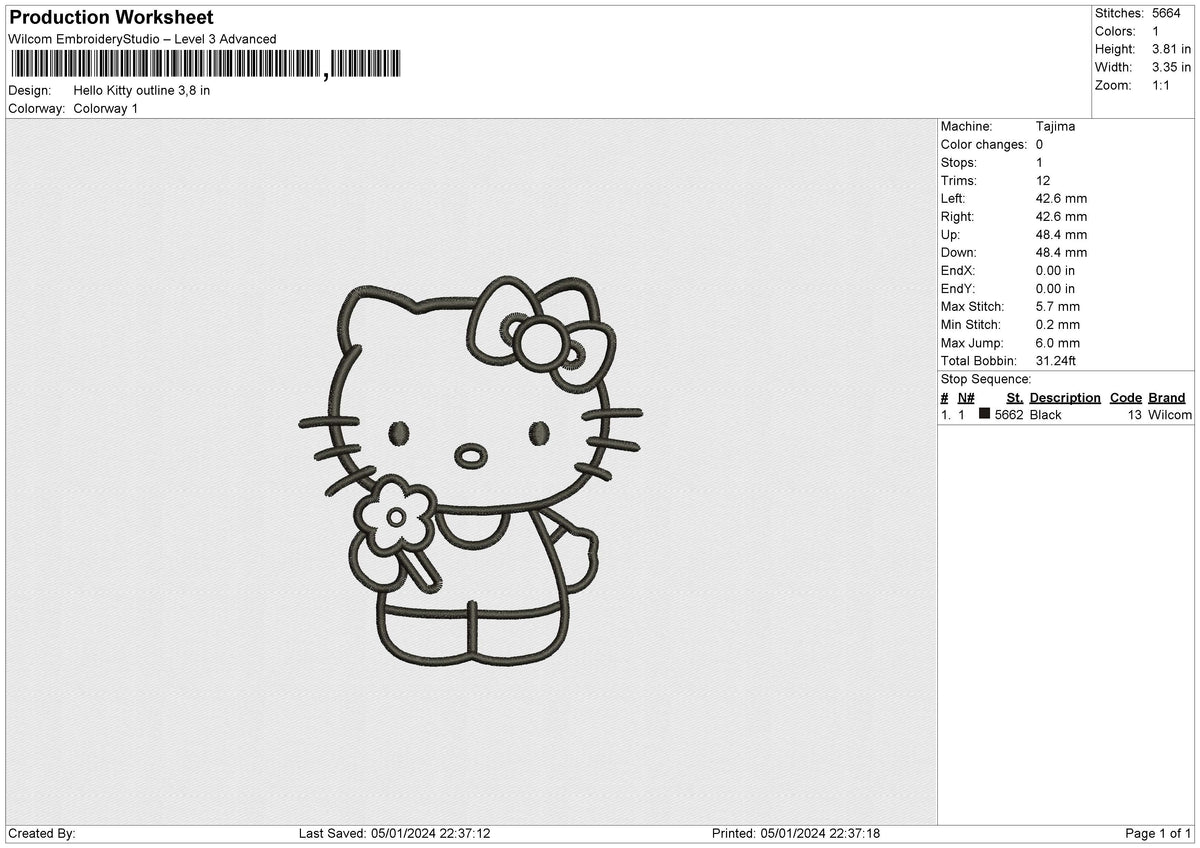Click the "Colorway:" label
This screenshot has height=848, width=1200.
click(37, 108)
